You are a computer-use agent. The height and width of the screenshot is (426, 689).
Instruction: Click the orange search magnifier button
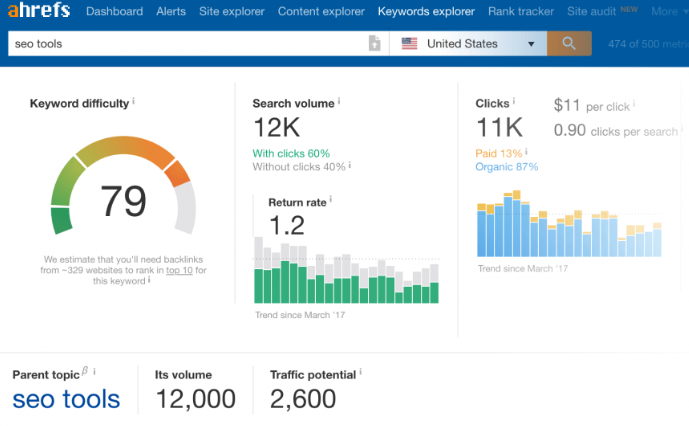tap(569, 44)
